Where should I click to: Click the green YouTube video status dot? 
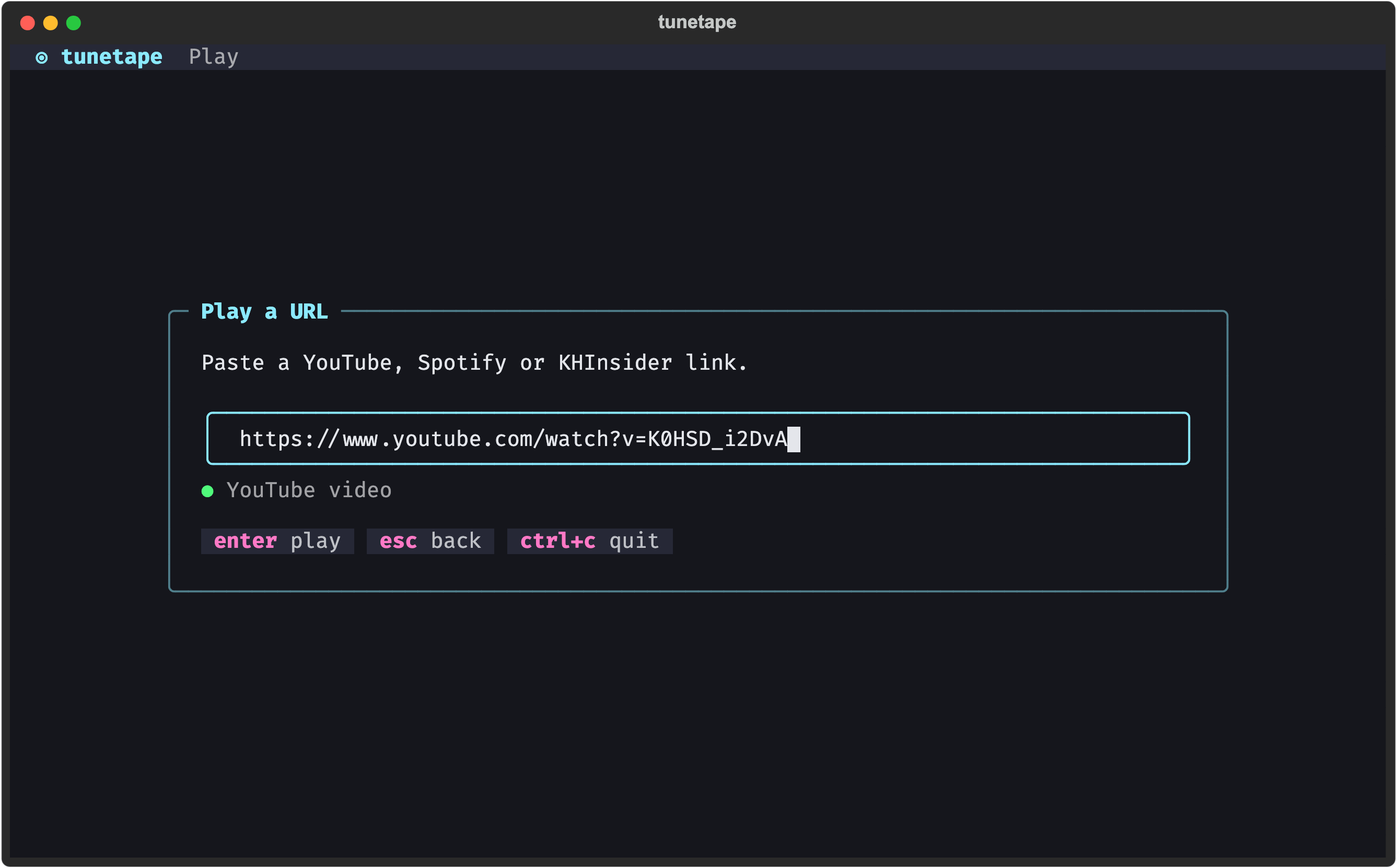[x=208, y=491]
